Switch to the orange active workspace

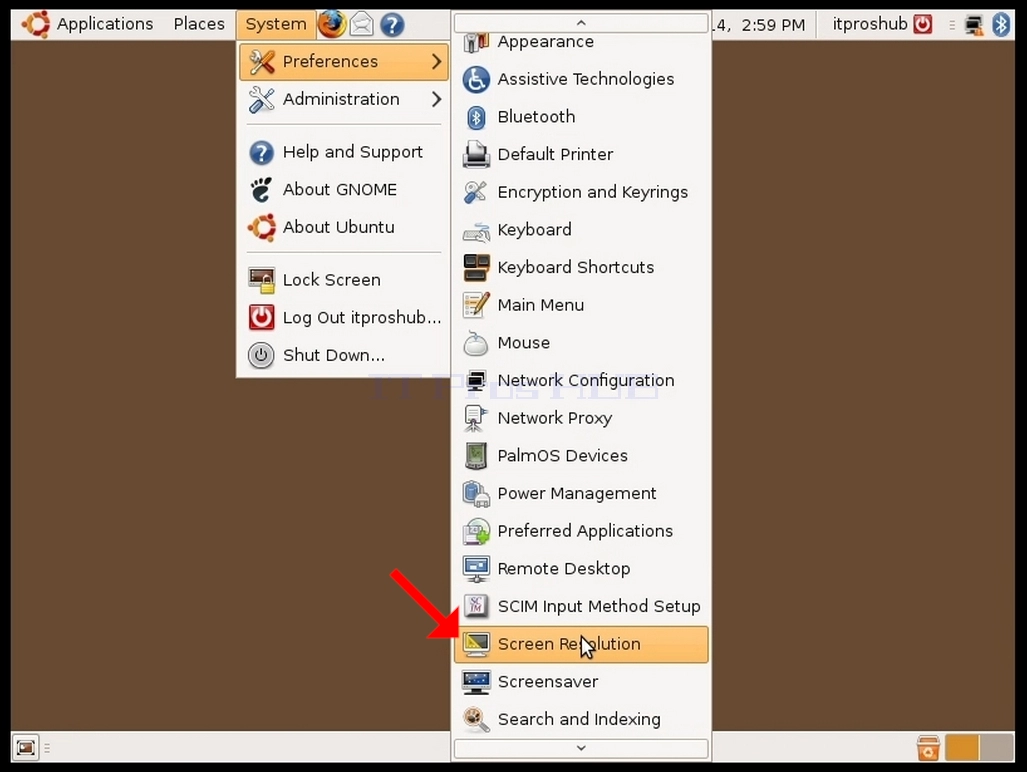click(962, 748)
